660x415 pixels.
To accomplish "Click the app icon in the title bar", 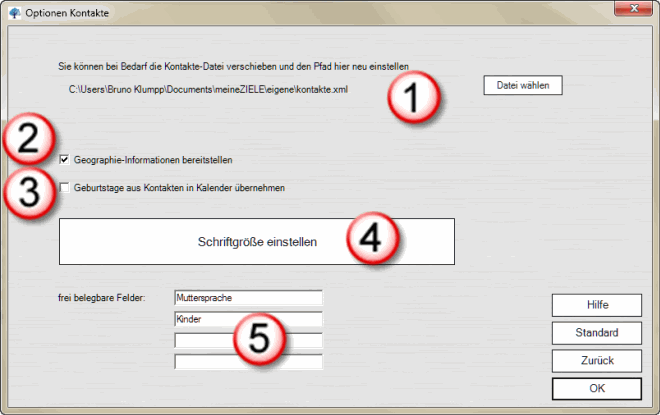I will [13, 12].
